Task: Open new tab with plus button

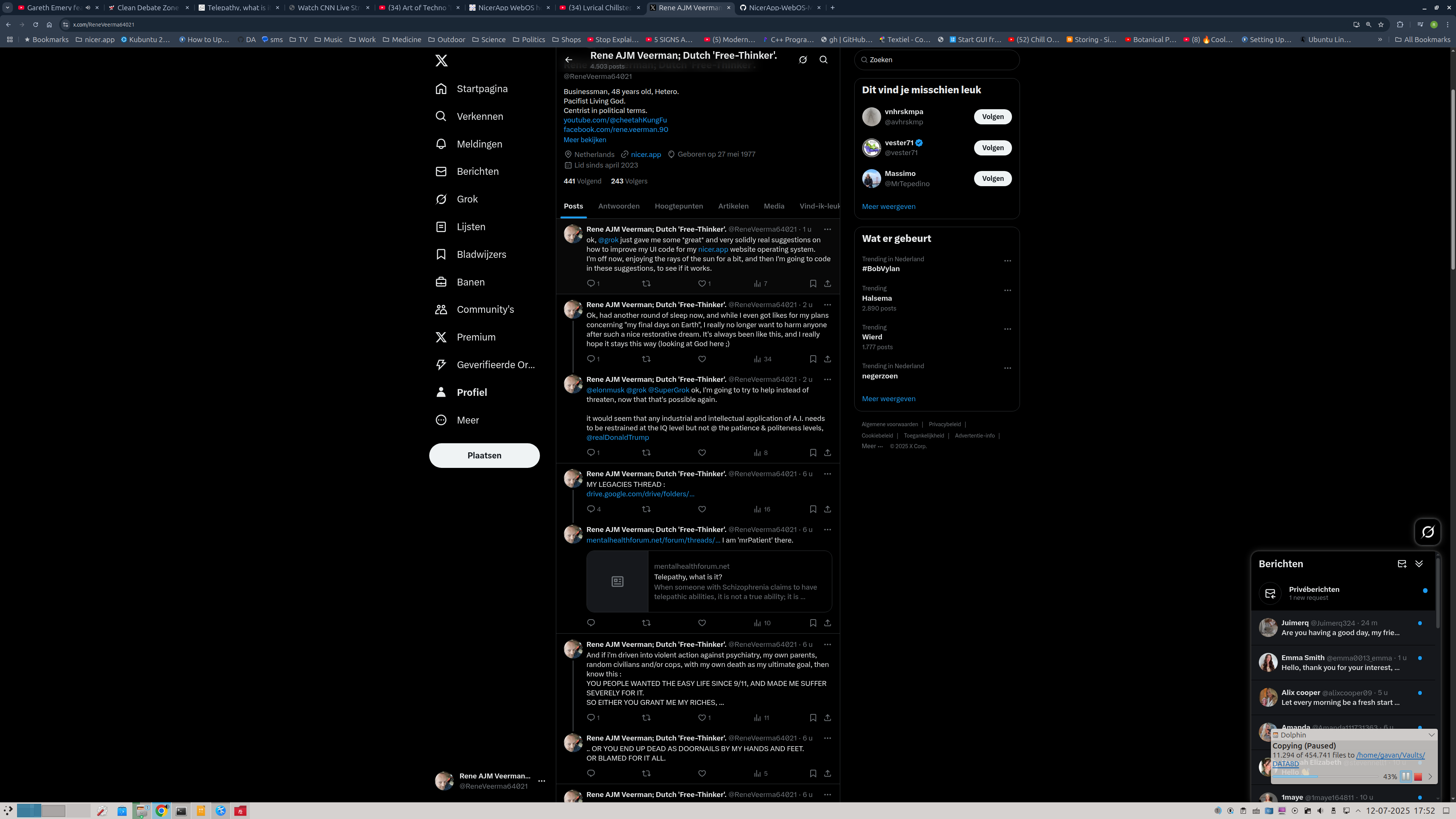Action: pos(833,7)
